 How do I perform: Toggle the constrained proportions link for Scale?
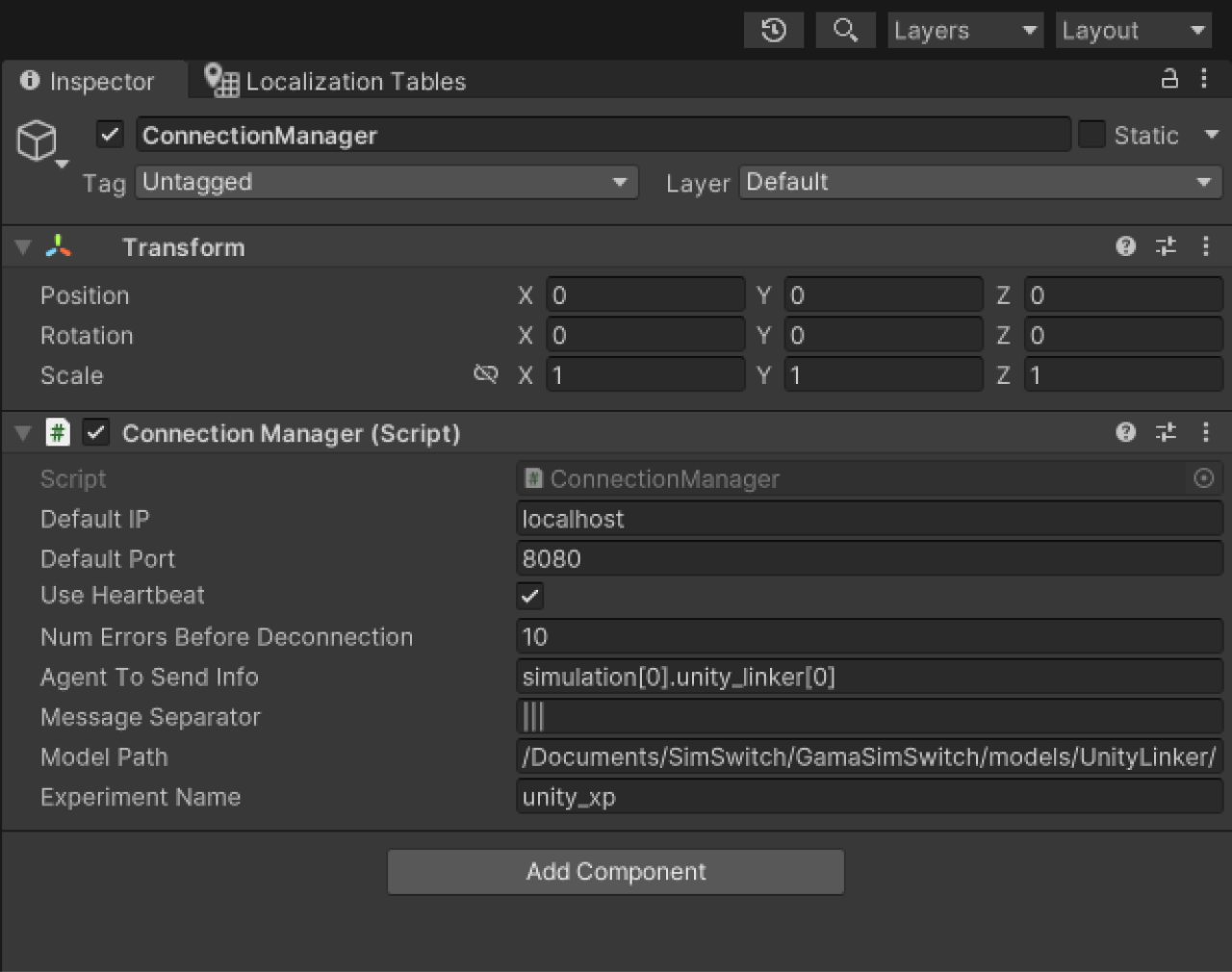click(486, 374)
